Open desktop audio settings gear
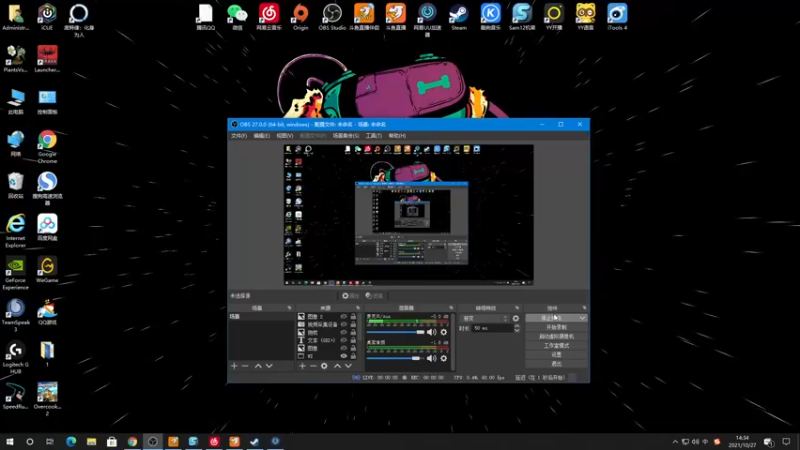The image size is (800, 450). [x=443, y=358]
